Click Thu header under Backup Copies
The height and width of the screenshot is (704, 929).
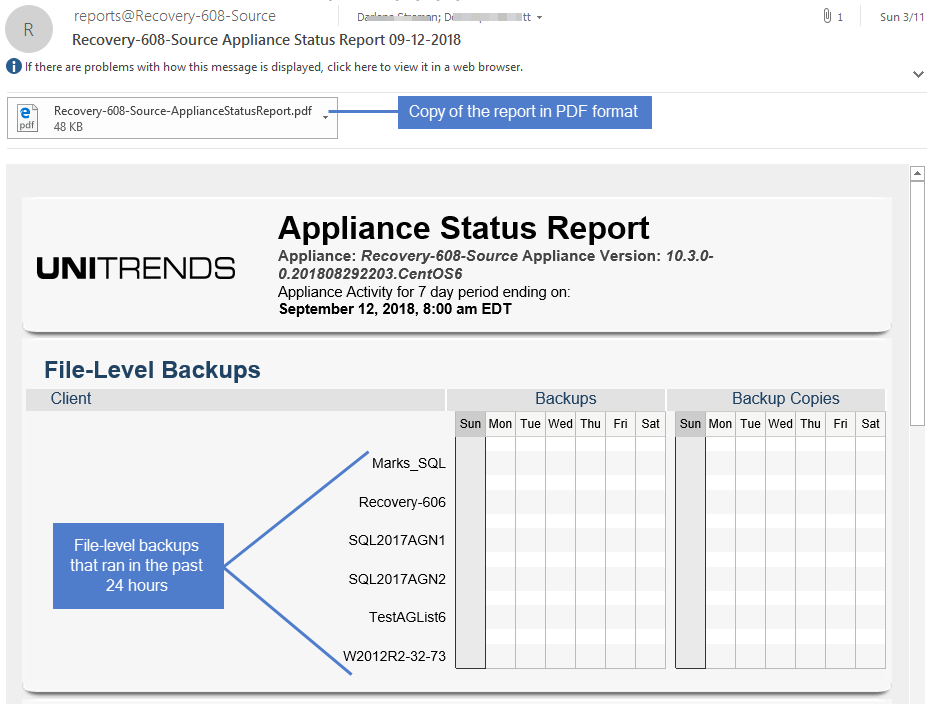810,424
